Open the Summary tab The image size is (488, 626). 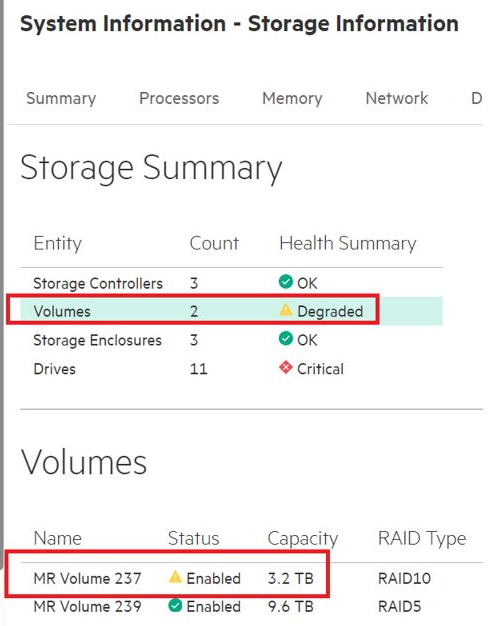[x=61, y=98]
